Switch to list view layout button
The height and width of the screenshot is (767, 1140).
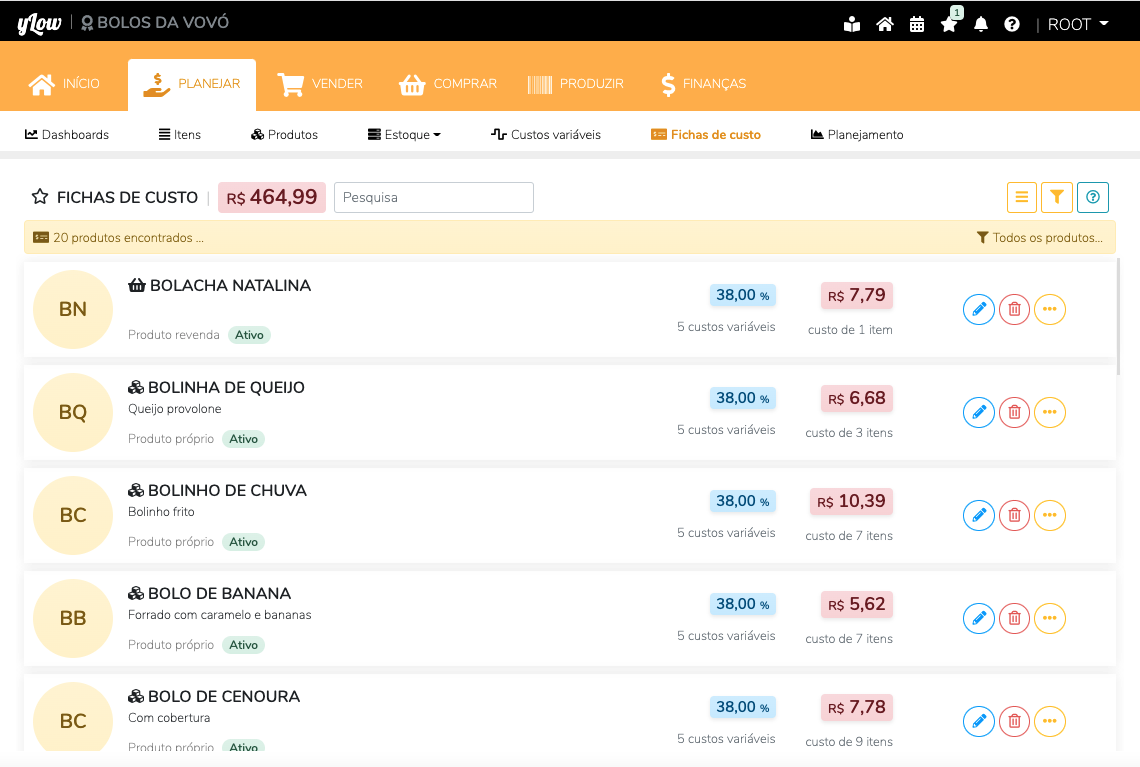(1022, 198)
